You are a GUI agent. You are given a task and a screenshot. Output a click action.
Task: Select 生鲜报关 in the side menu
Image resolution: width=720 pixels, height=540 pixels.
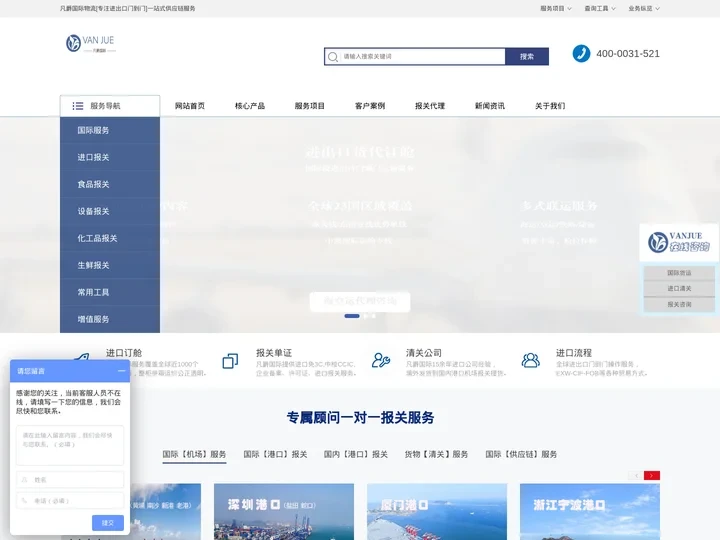[x=110, y=265]
